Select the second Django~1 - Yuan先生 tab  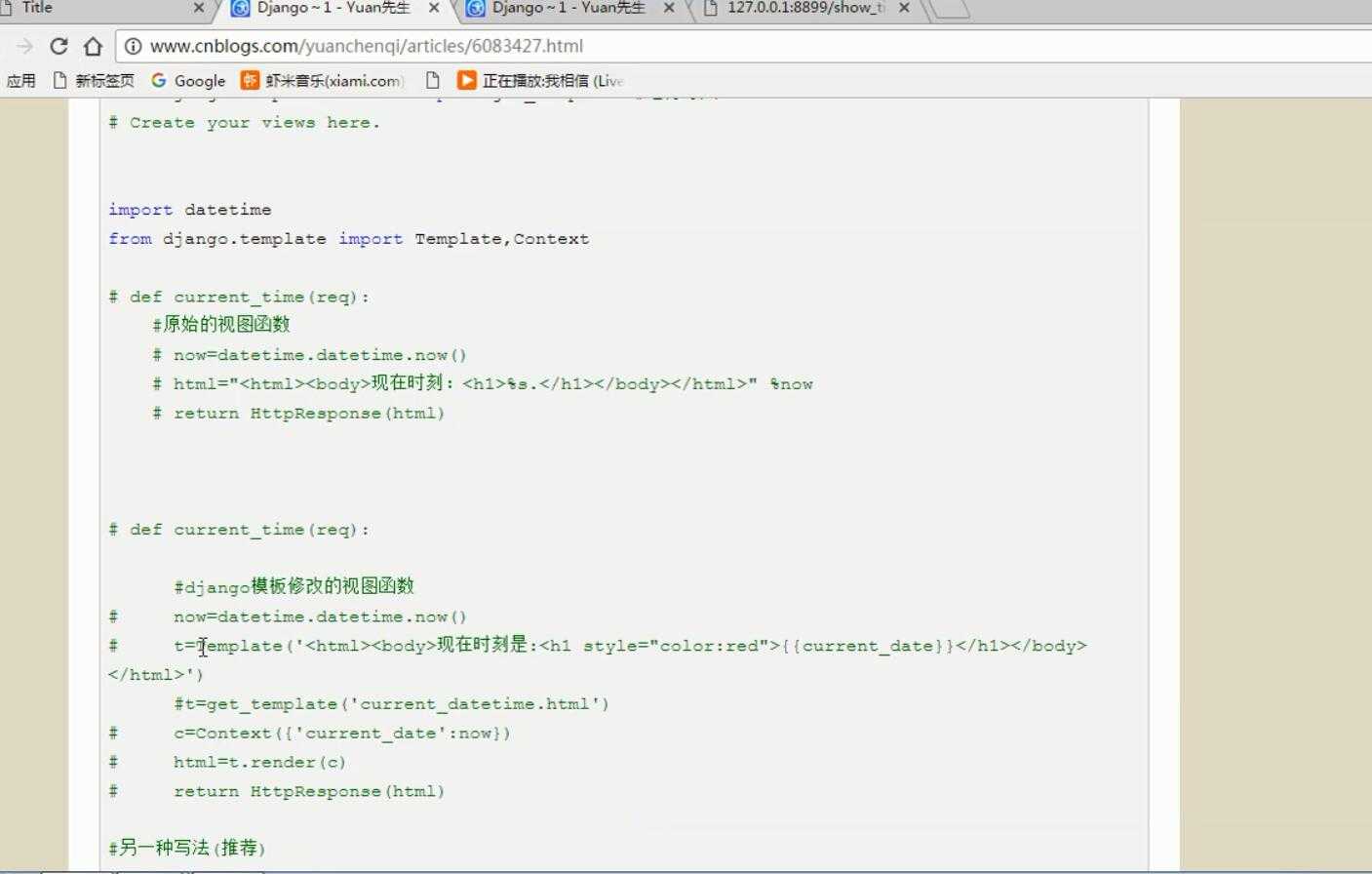[x=568, y=8]
